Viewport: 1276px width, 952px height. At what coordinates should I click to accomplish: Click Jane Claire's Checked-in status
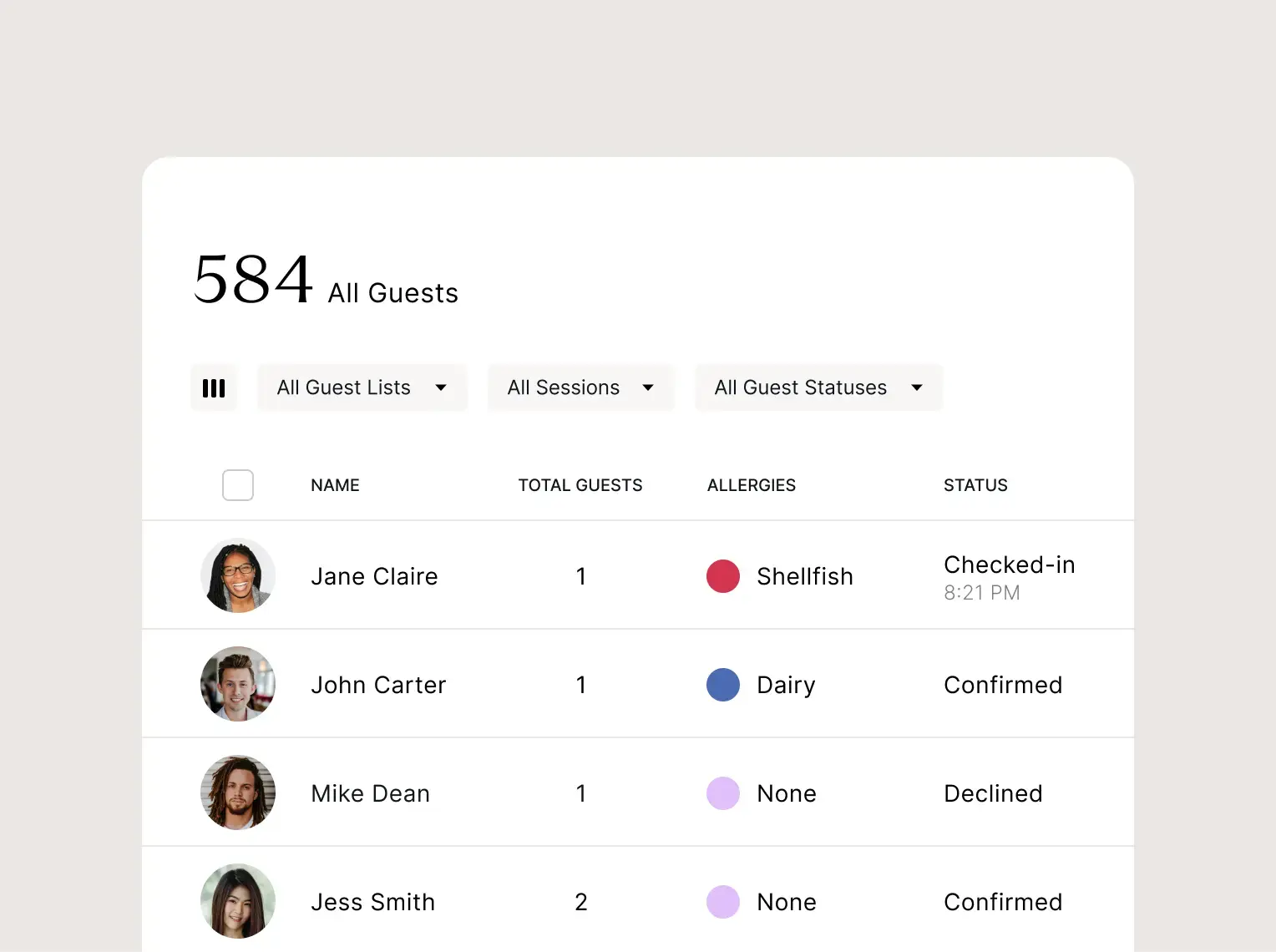(1009, 565)
